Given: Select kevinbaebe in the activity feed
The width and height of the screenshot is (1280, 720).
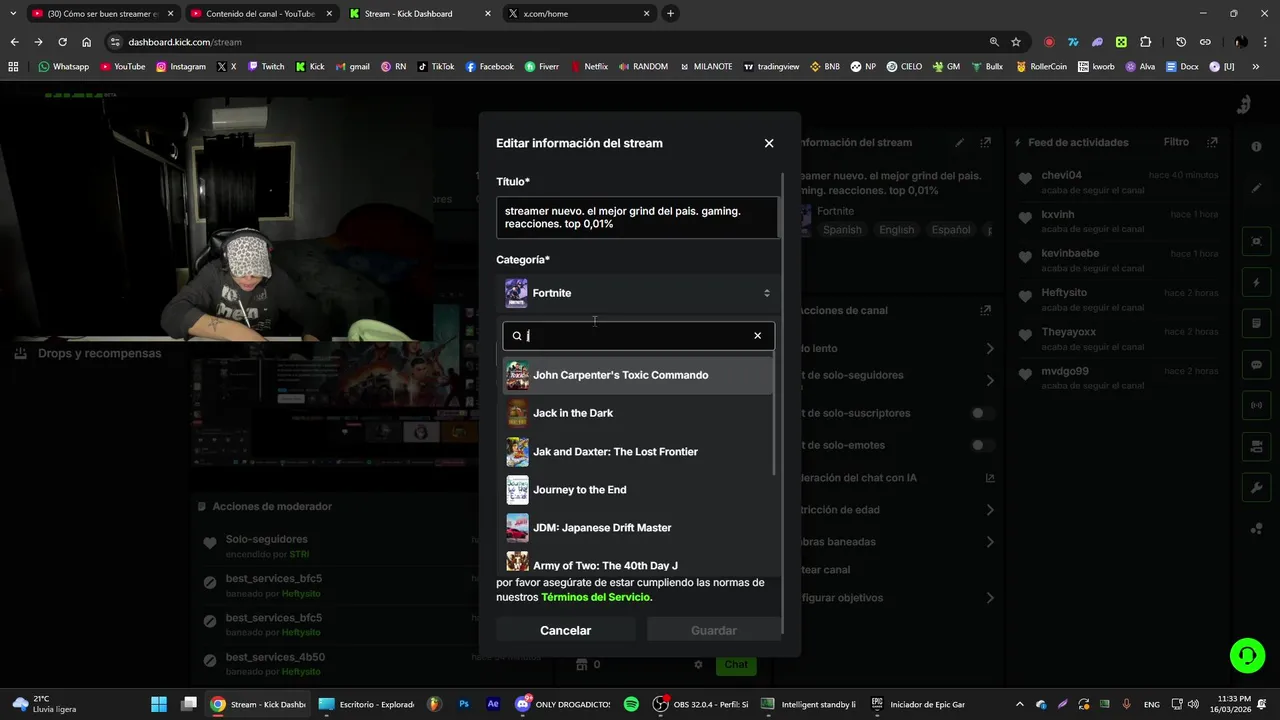Looking at the screenshot, I should [1069, 253].
